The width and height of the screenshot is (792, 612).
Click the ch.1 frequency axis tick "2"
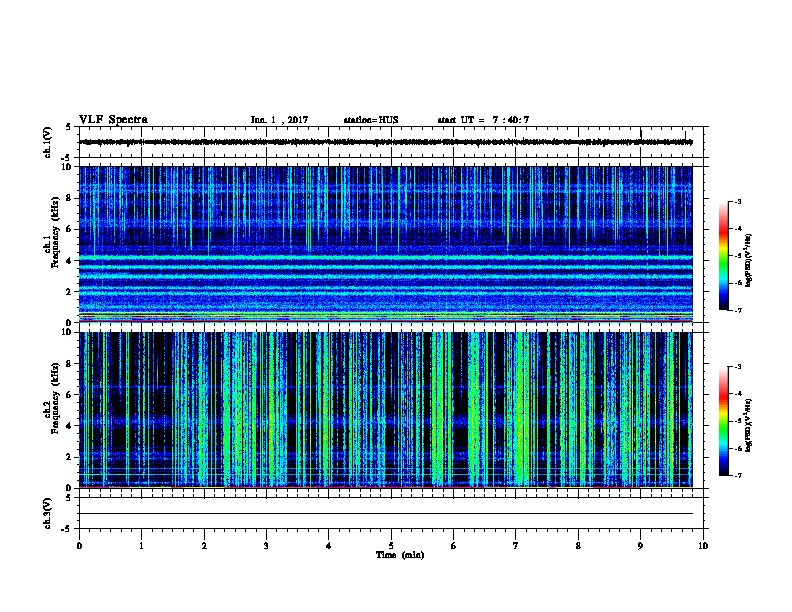tap(69, 291)
